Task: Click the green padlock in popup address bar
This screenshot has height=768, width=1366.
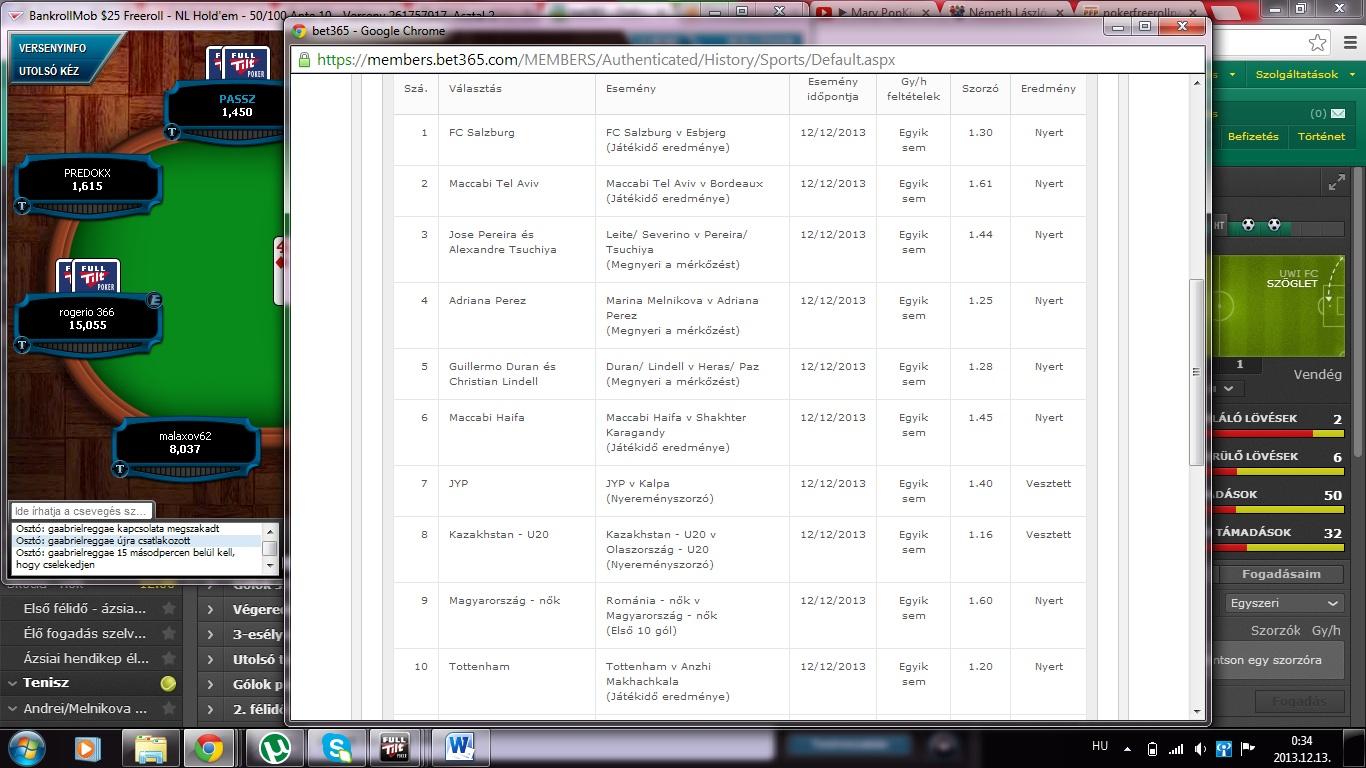Action: [305, 60]
